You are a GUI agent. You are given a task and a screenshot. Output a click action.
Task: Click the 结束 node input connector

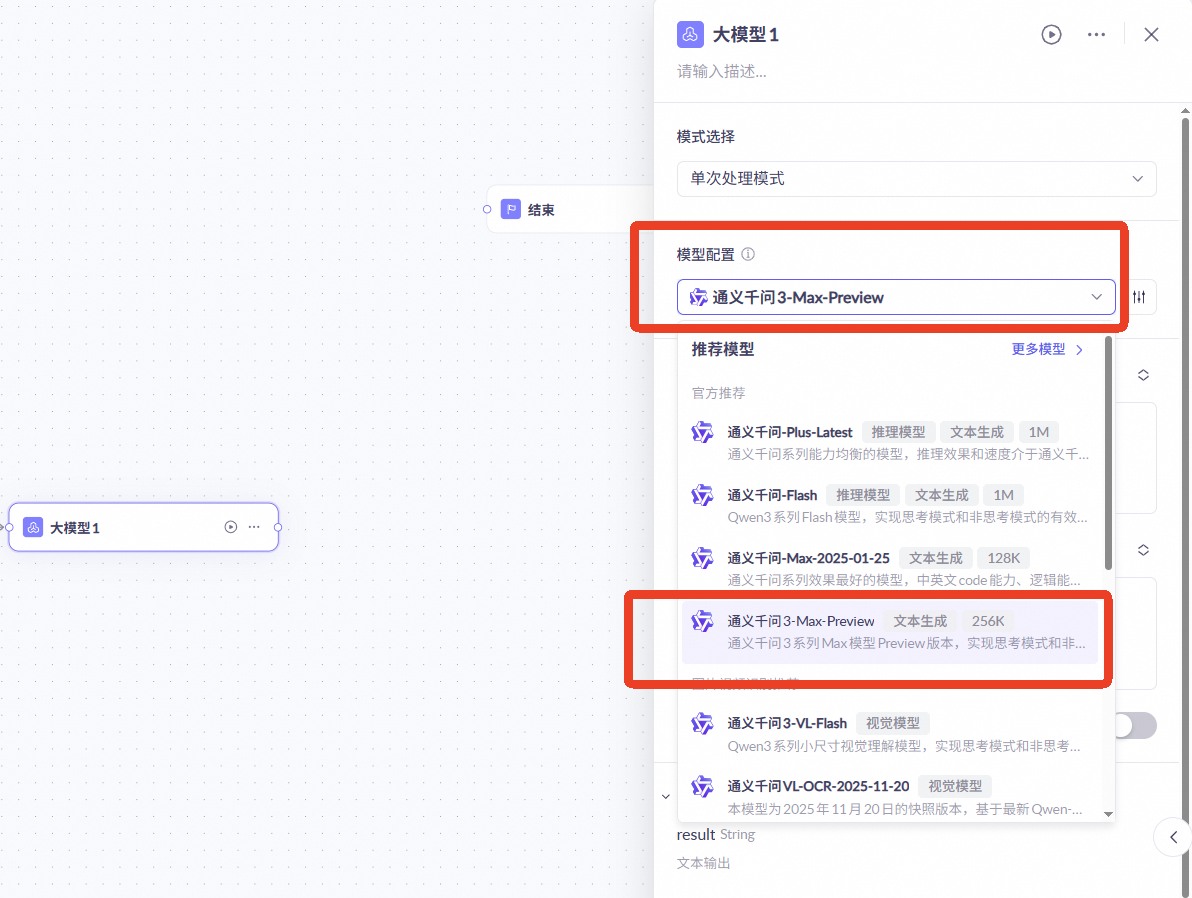click(x=487, y=209)
